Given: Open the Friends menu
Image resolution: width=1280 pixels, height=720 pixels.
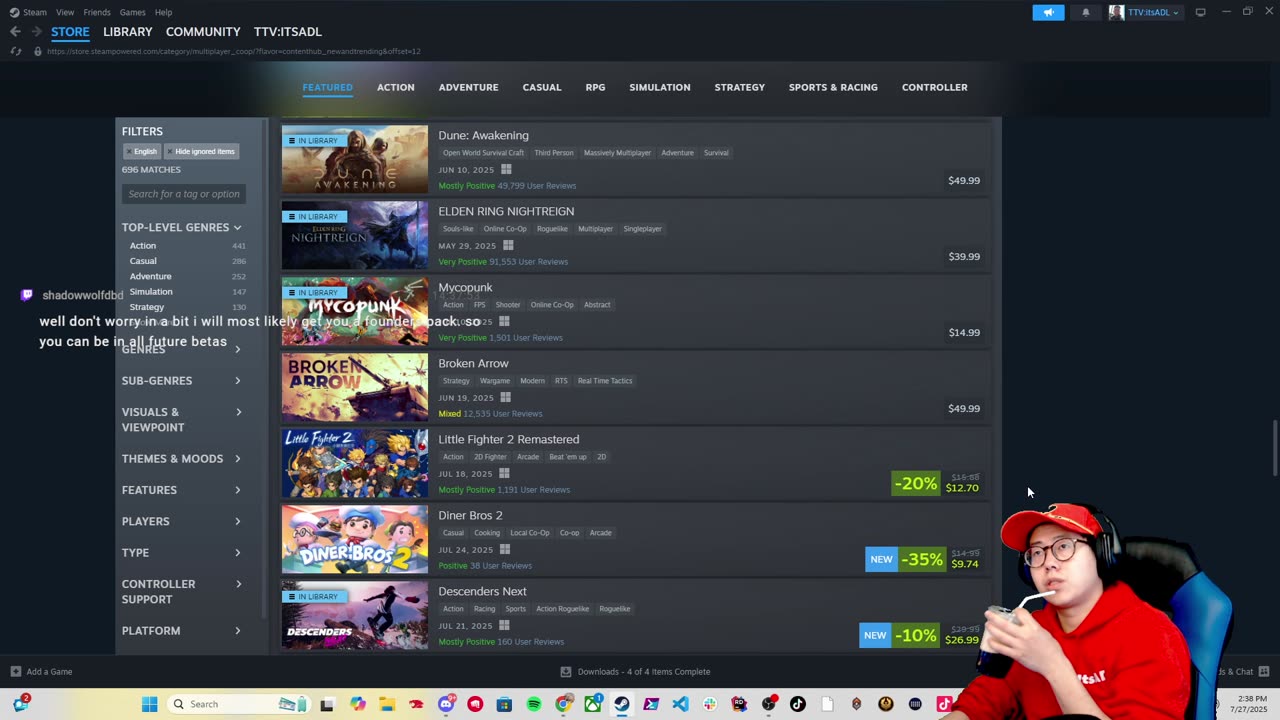Looking at the screenshot, I should tap(97, 12).
